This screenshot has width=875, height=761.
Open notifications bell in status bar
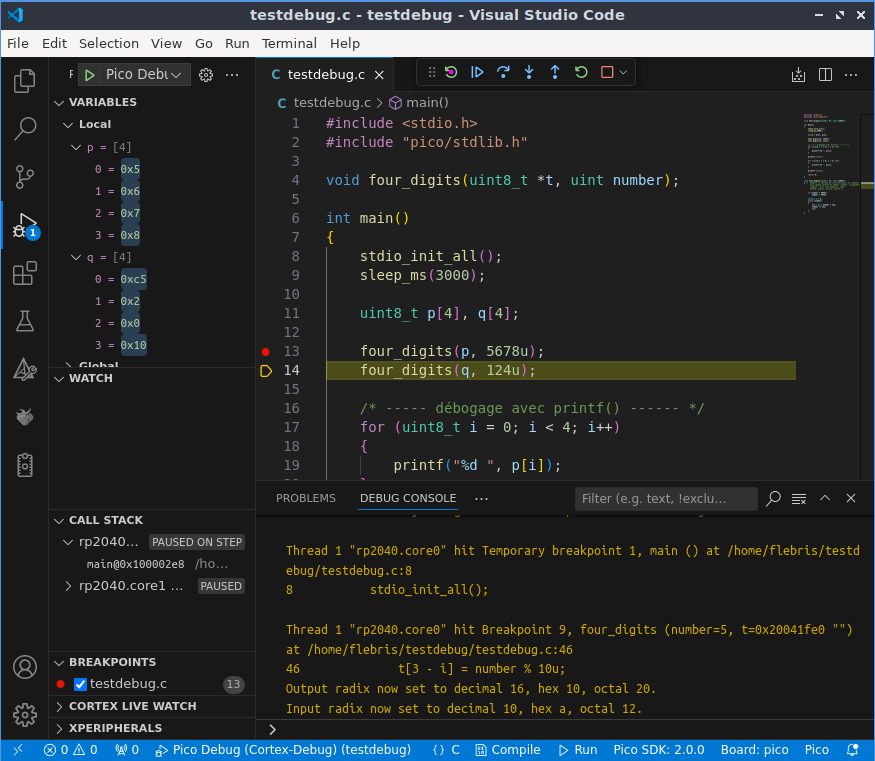coord(852,750)
